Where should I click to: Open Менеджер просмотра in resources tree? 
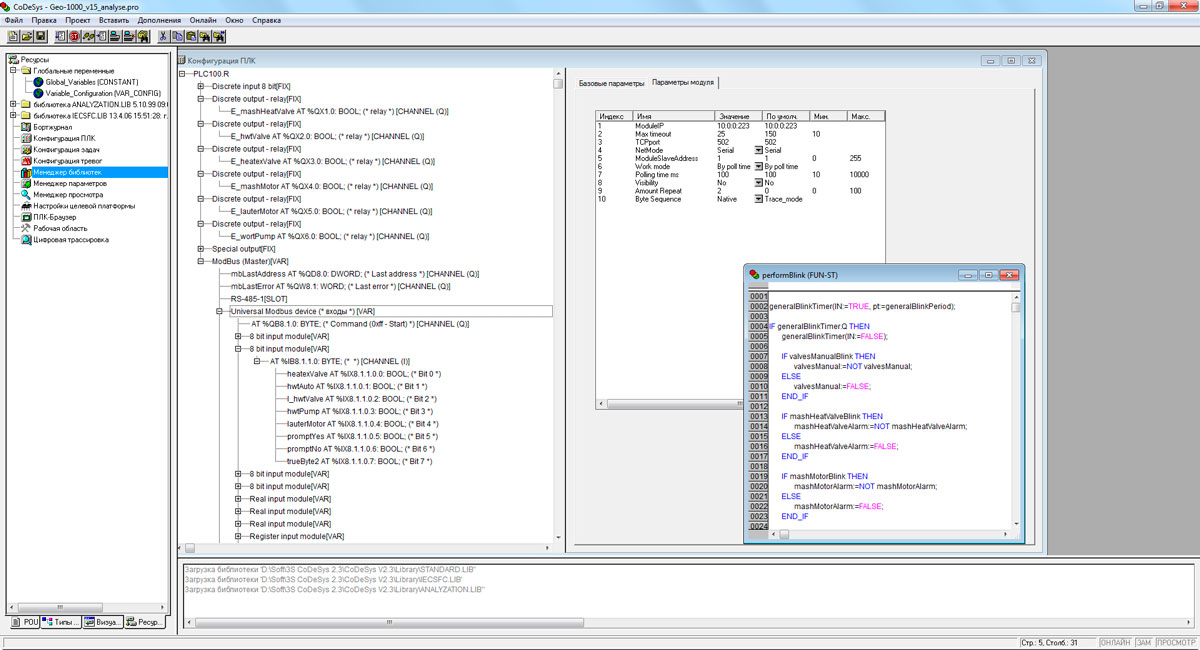pos(66,194)
